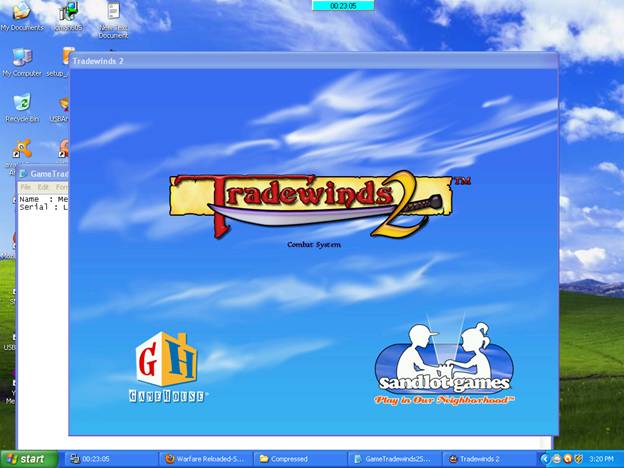Click the security shield tray icon

click(x=579, y=459)
